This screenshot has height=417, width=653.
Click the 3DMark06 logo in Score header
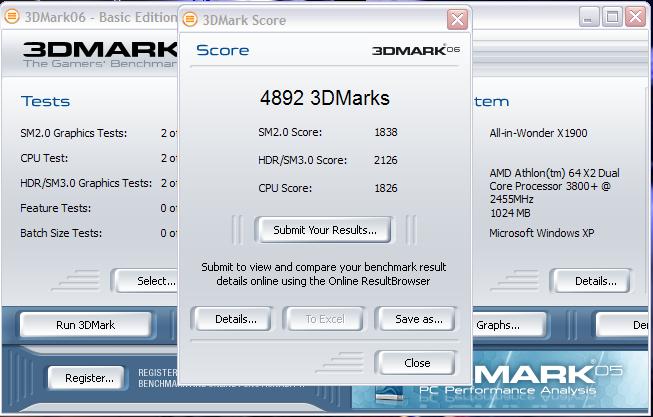[x=415, y=50]
